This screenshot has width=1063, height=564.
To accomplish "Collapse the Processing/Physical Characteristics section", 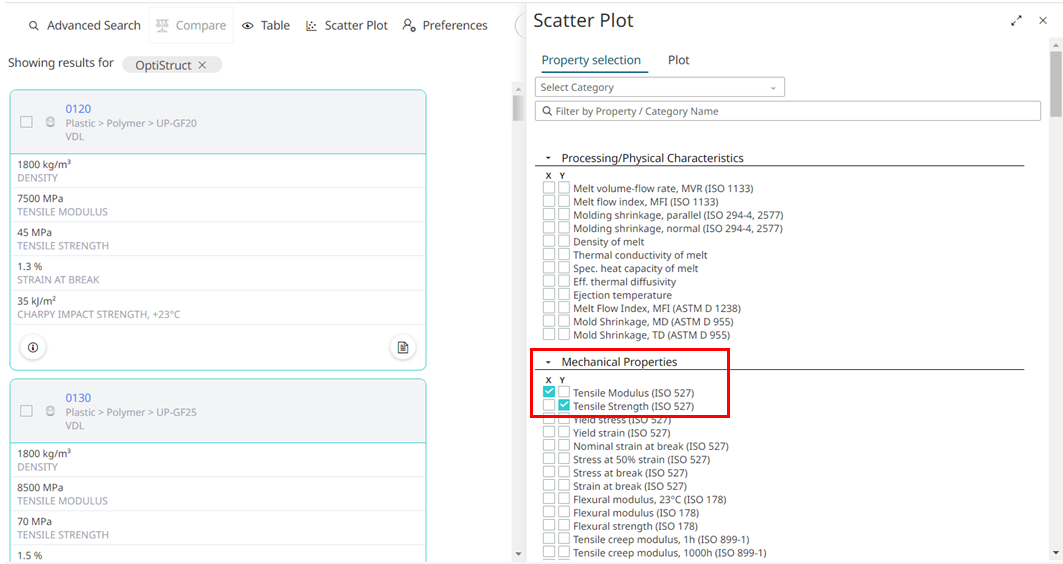I will click(548, 158).
